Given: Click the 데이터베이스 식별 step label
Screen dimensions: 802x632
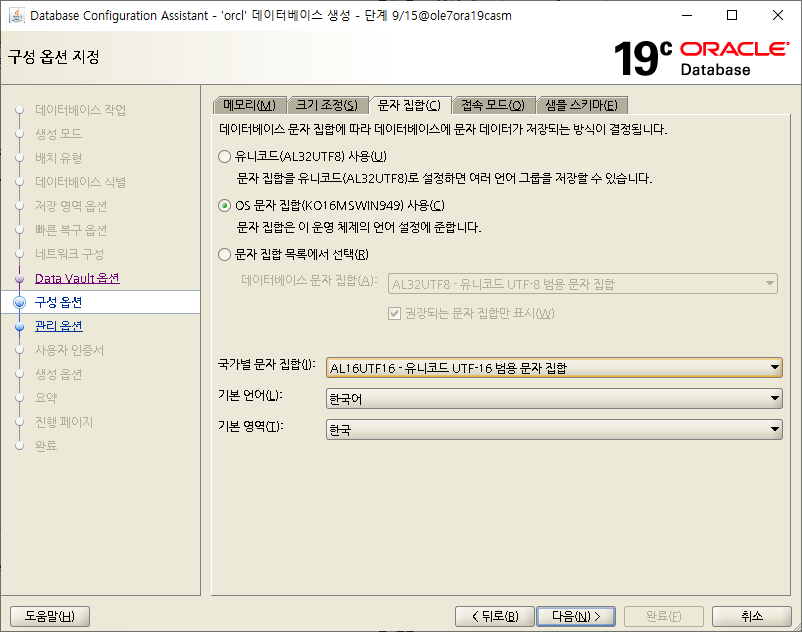Looking at the screenshot, I should tap(80, 182).
